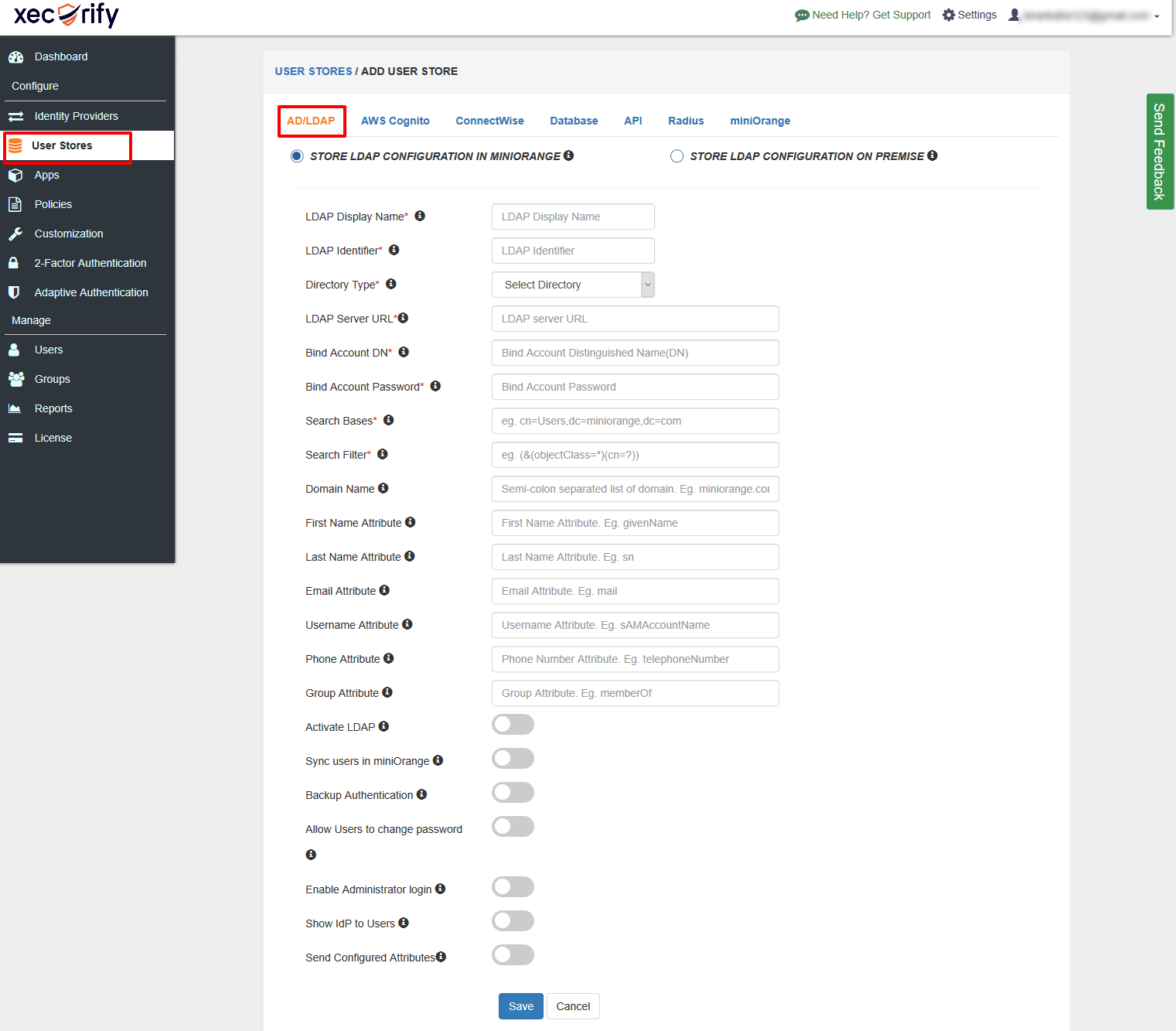
Task: Click the Xecurify logo
Action: coord(66,15)
